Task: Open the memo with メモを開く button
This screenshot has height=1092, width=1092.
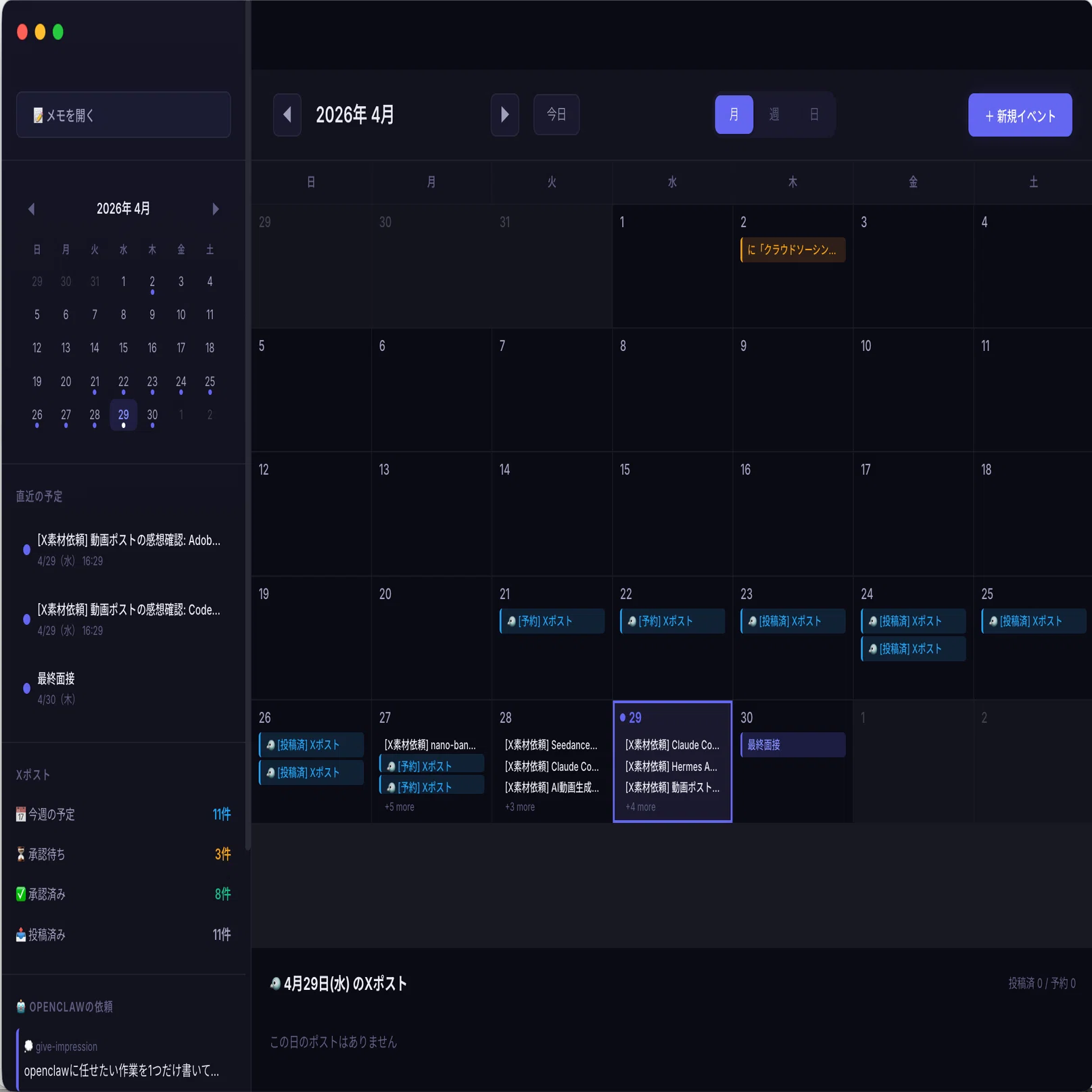Action: pos(123,115)
